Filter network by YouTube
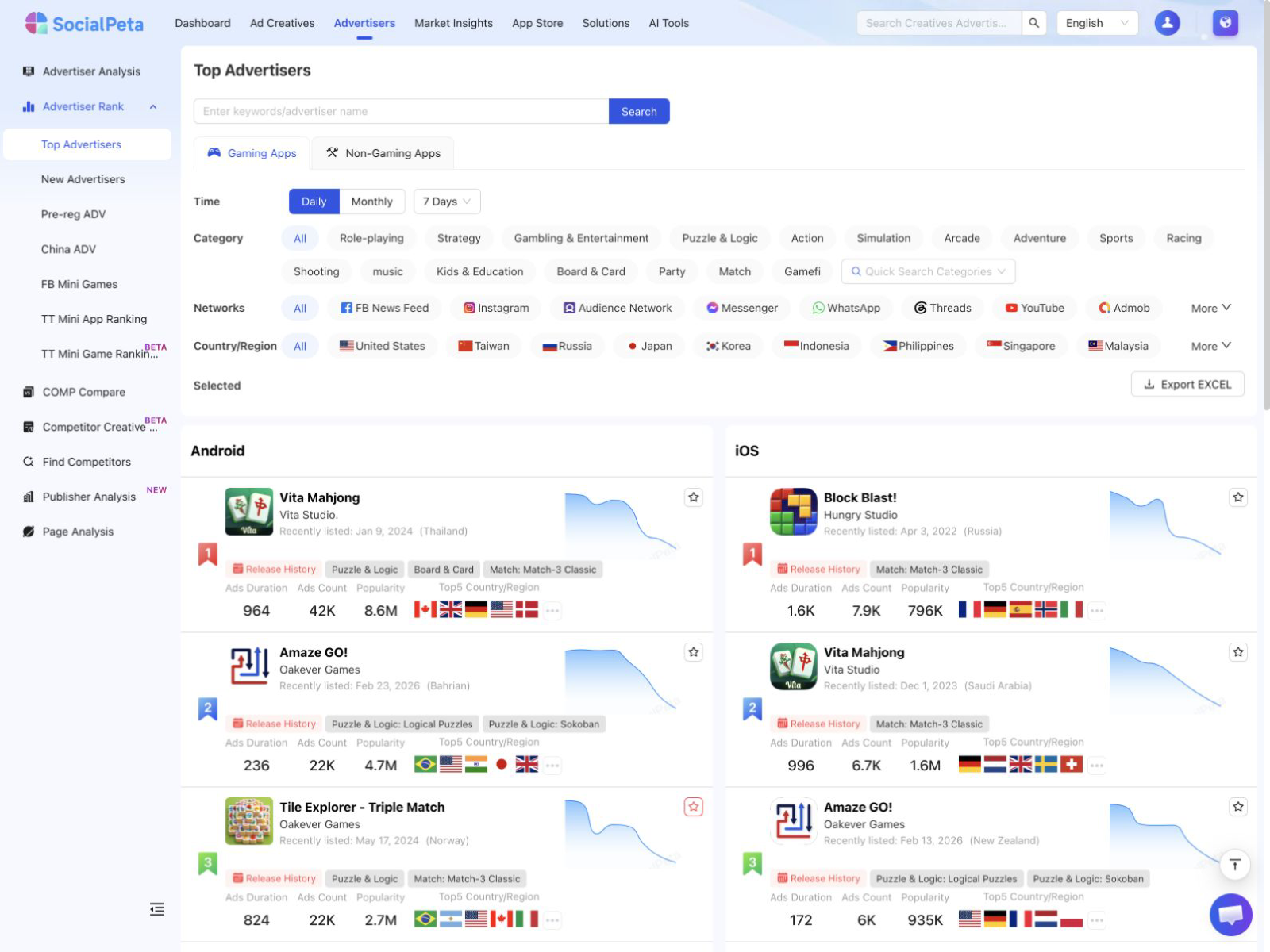Image resolution: width=1270 pixels, height=952 pixels. click(x=1034, y=308)
